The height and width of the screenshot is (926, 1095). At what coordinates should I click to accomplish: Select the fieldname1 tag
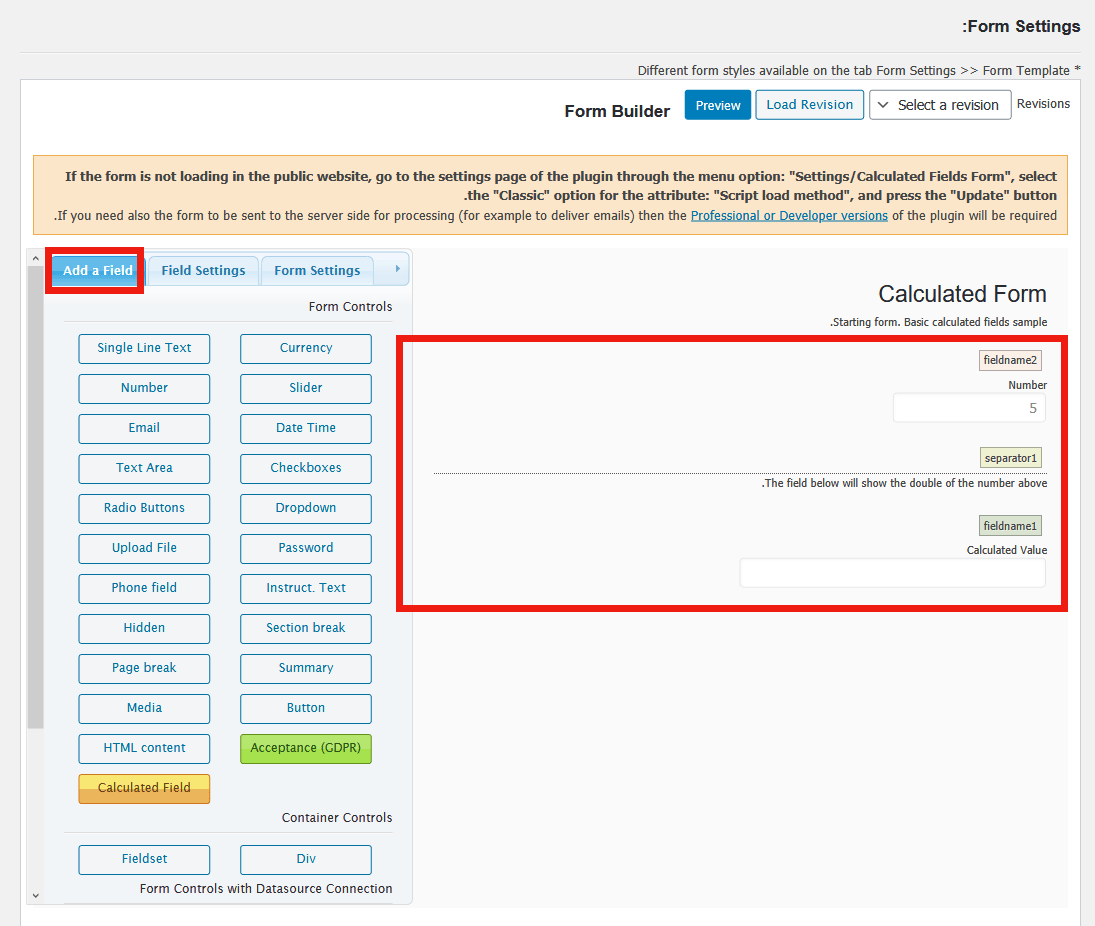(1010, 526)
